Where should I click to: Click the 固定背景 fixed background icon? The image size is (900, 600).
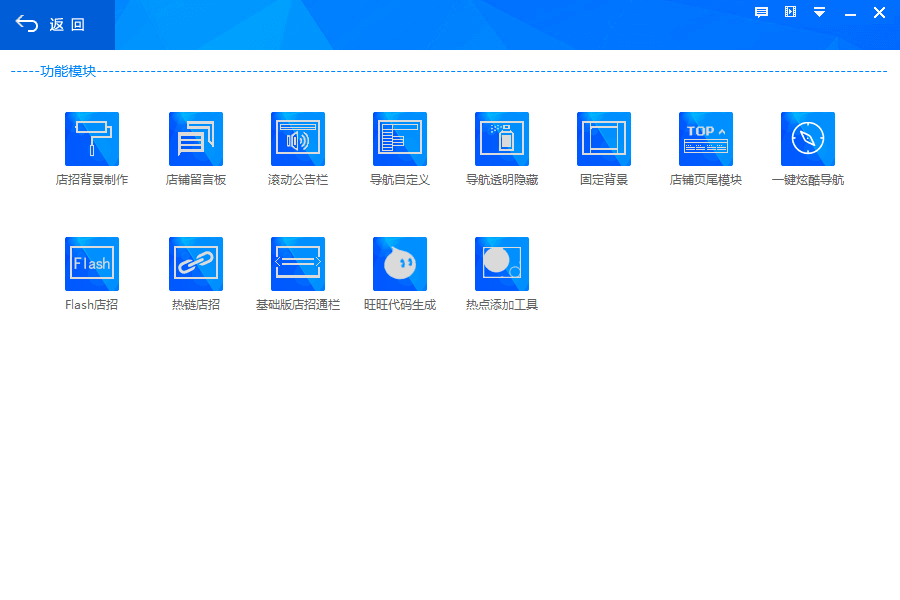[x=604, y=139]
